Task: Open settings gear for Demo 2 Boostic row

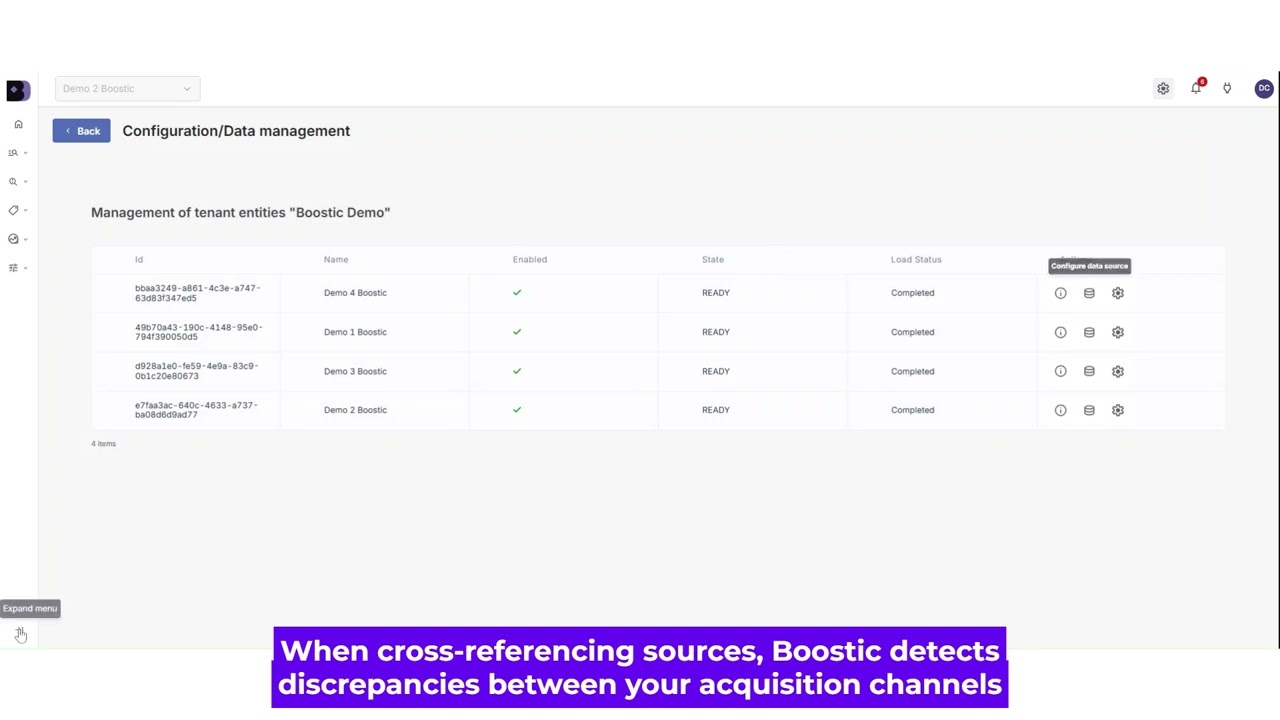Action: click(1118, 410)
